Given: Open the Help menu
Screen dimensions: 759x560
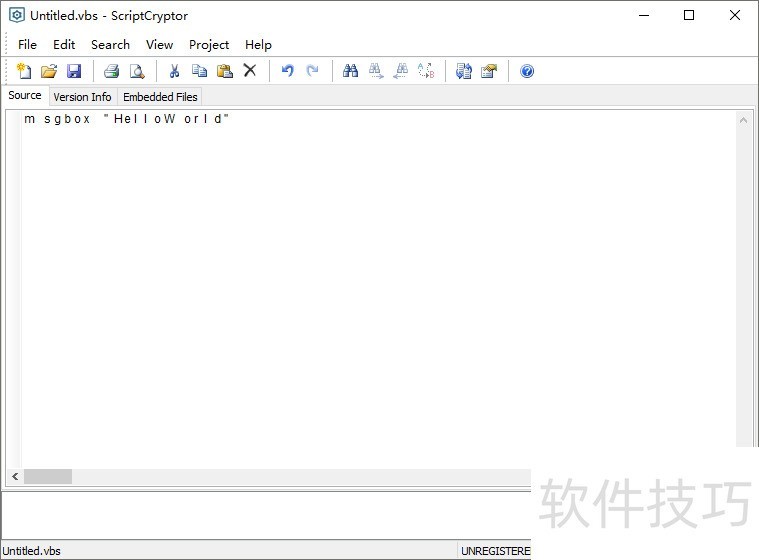Looking at the screenshot, I should 258,45.
